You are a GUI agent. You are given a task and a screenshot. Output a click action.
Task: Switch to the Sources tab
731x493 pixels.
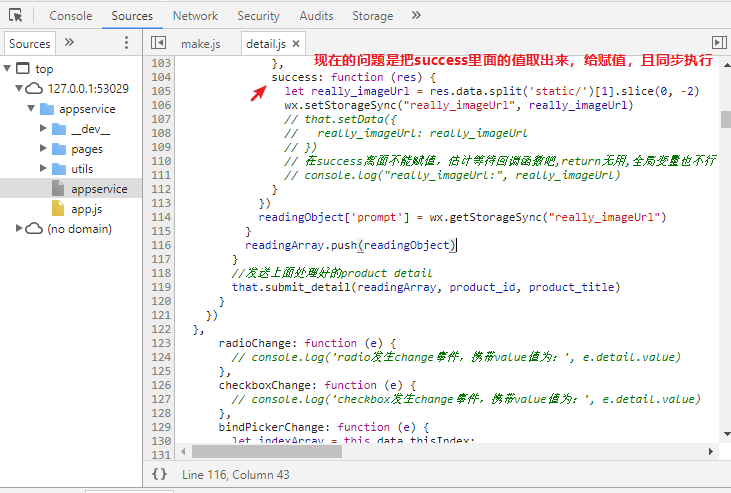[132, 16]
